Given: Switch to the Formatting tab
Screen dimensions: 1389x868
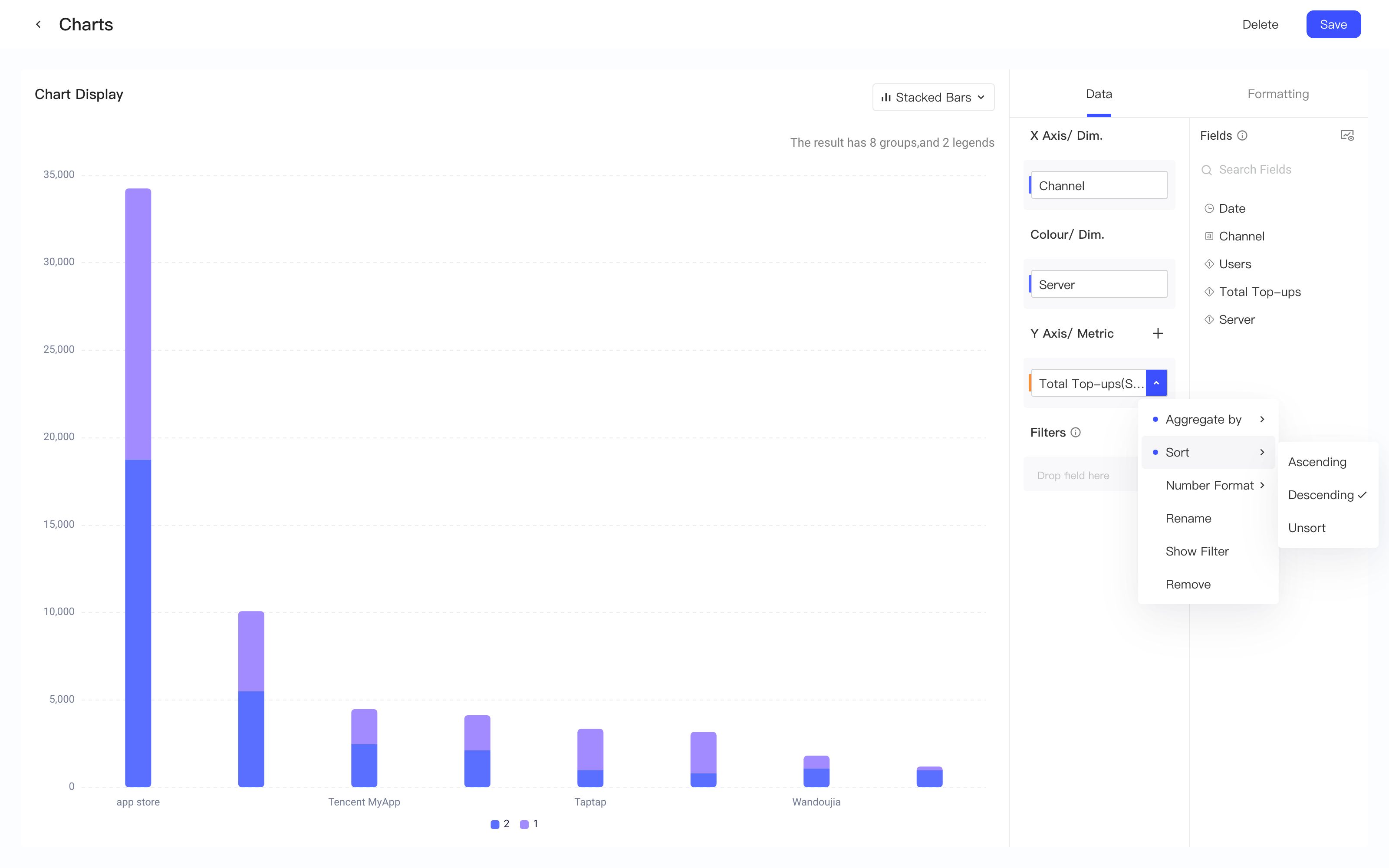Looking at the screenshot, I should click(1277, 94).
